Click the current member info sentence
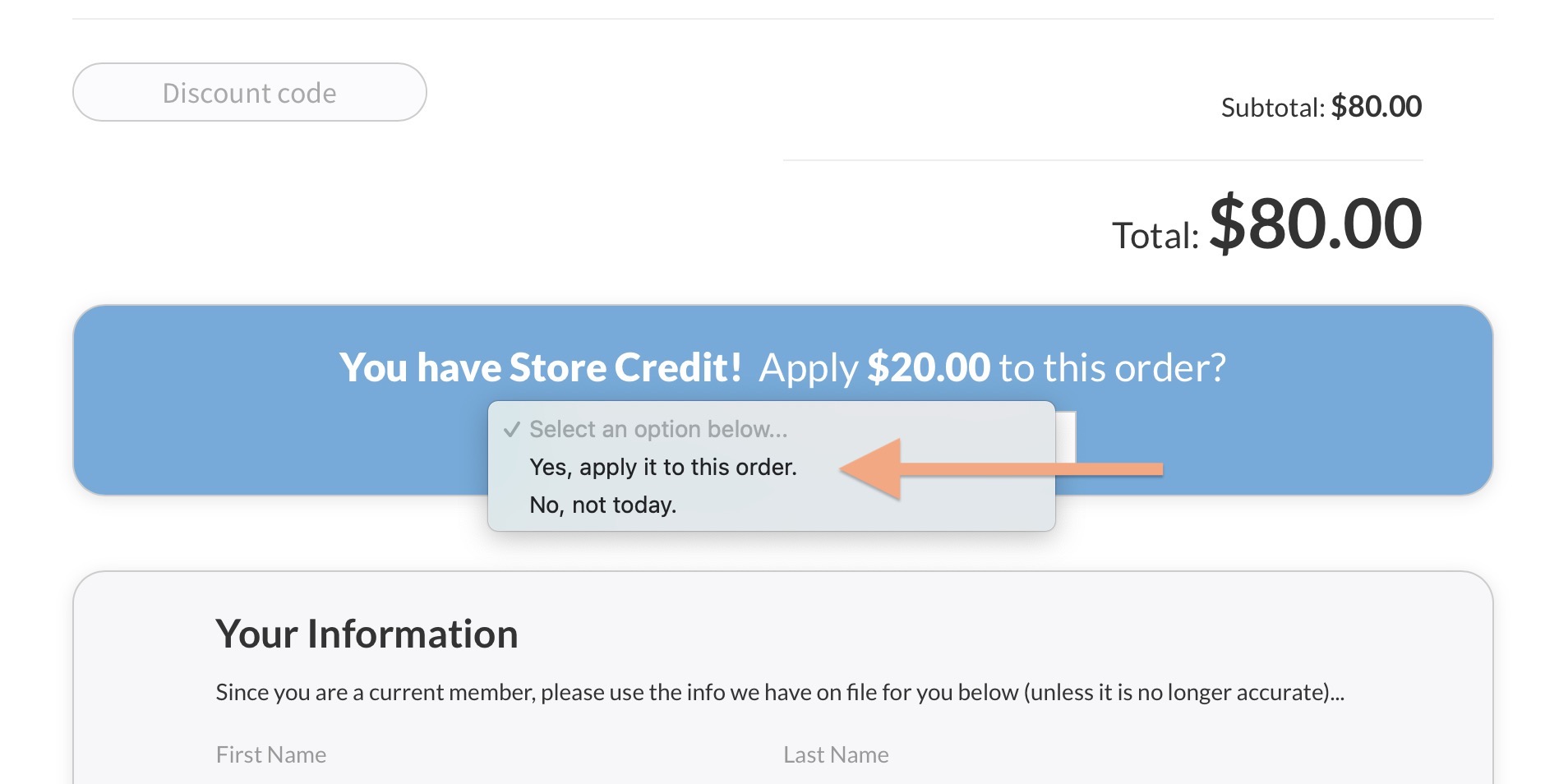 pyautogui.click(x=779, y=692)
